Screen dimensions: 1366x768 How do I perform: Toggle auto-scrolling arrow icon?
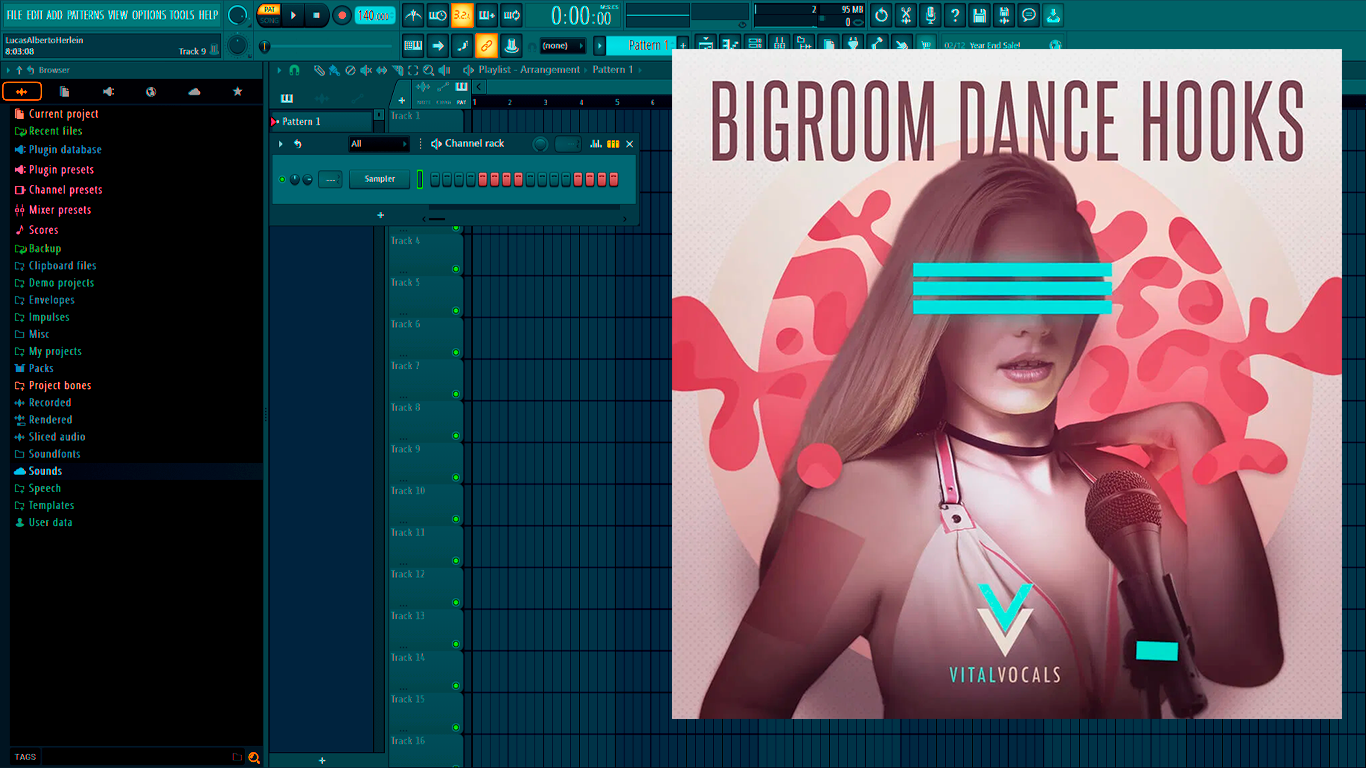click(438, 45)
